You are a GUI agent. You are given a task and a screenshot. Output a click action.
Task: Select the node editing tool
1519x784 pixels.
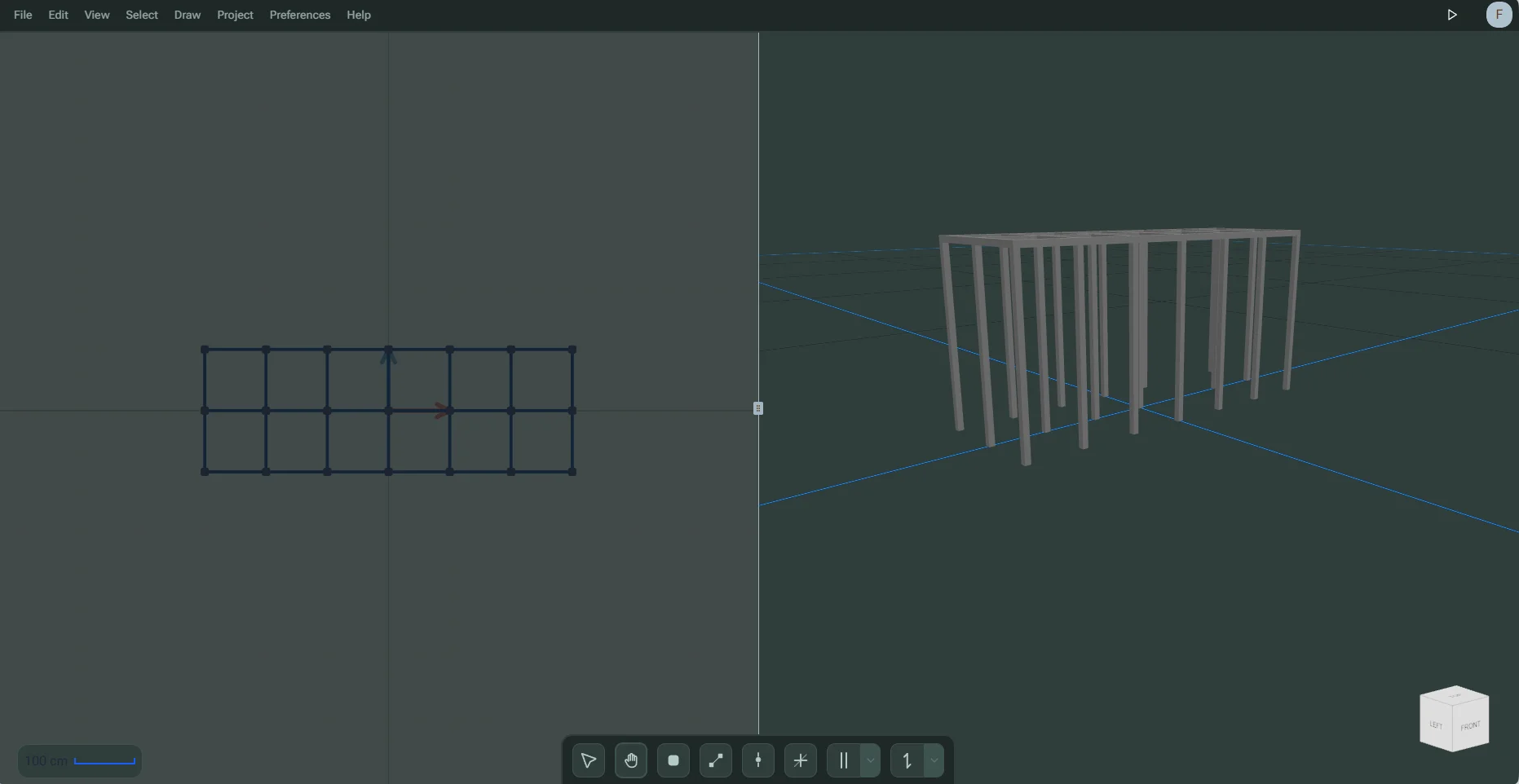[x=757, y=760]
